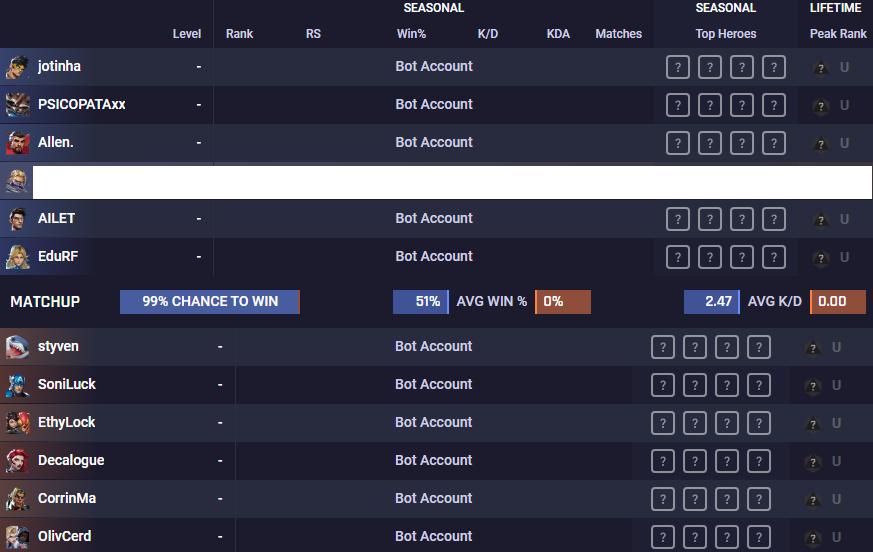
Task: Click the avatar on the blanked-out player row
Action: pyautogui.click(x=17, y=181)
